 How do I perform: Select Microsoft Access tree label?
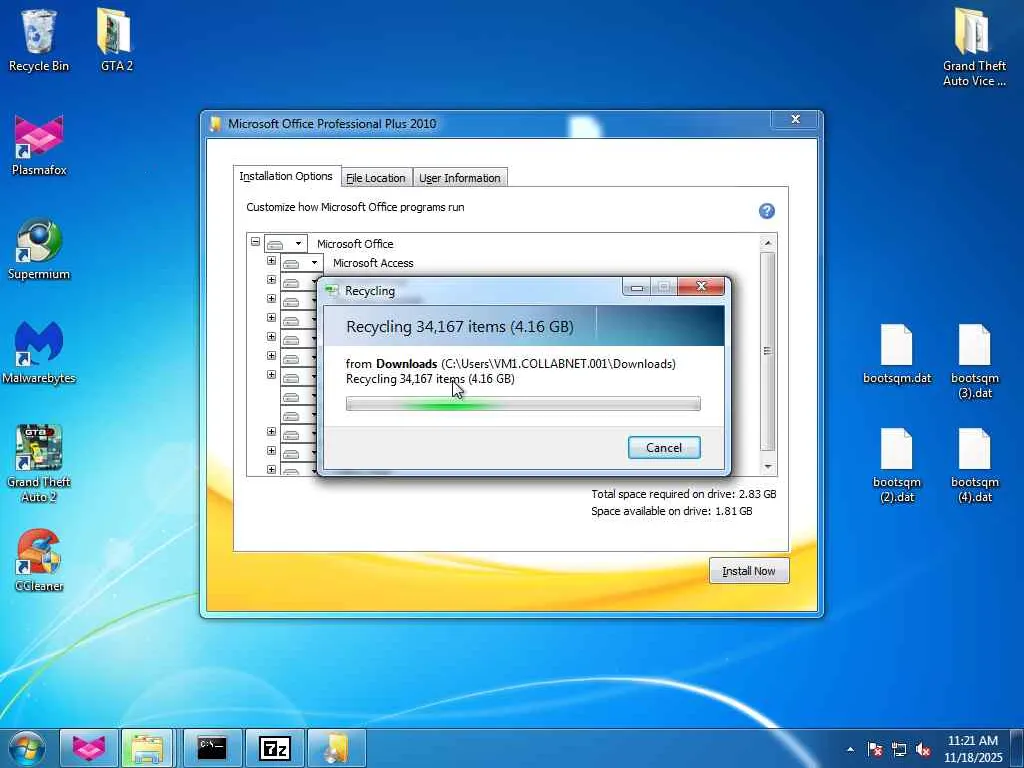(373, 263)
